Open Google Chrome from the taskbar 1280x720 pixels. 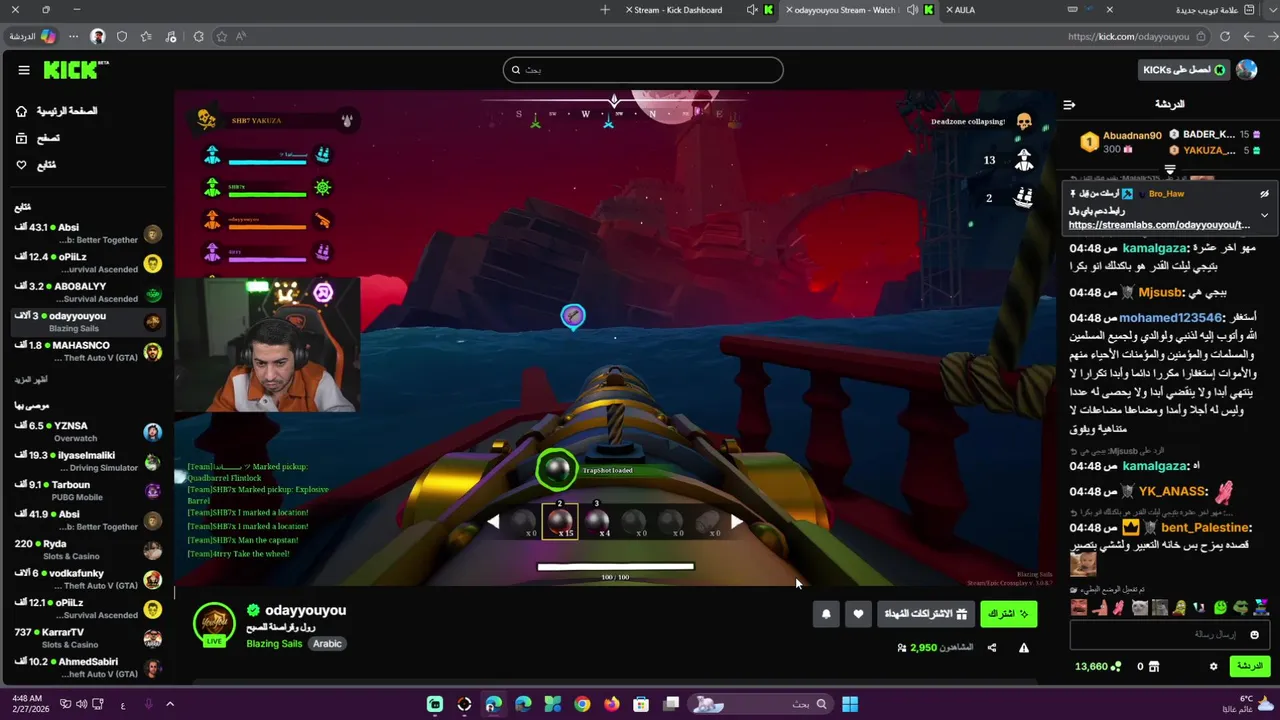[x=582, y=704]
